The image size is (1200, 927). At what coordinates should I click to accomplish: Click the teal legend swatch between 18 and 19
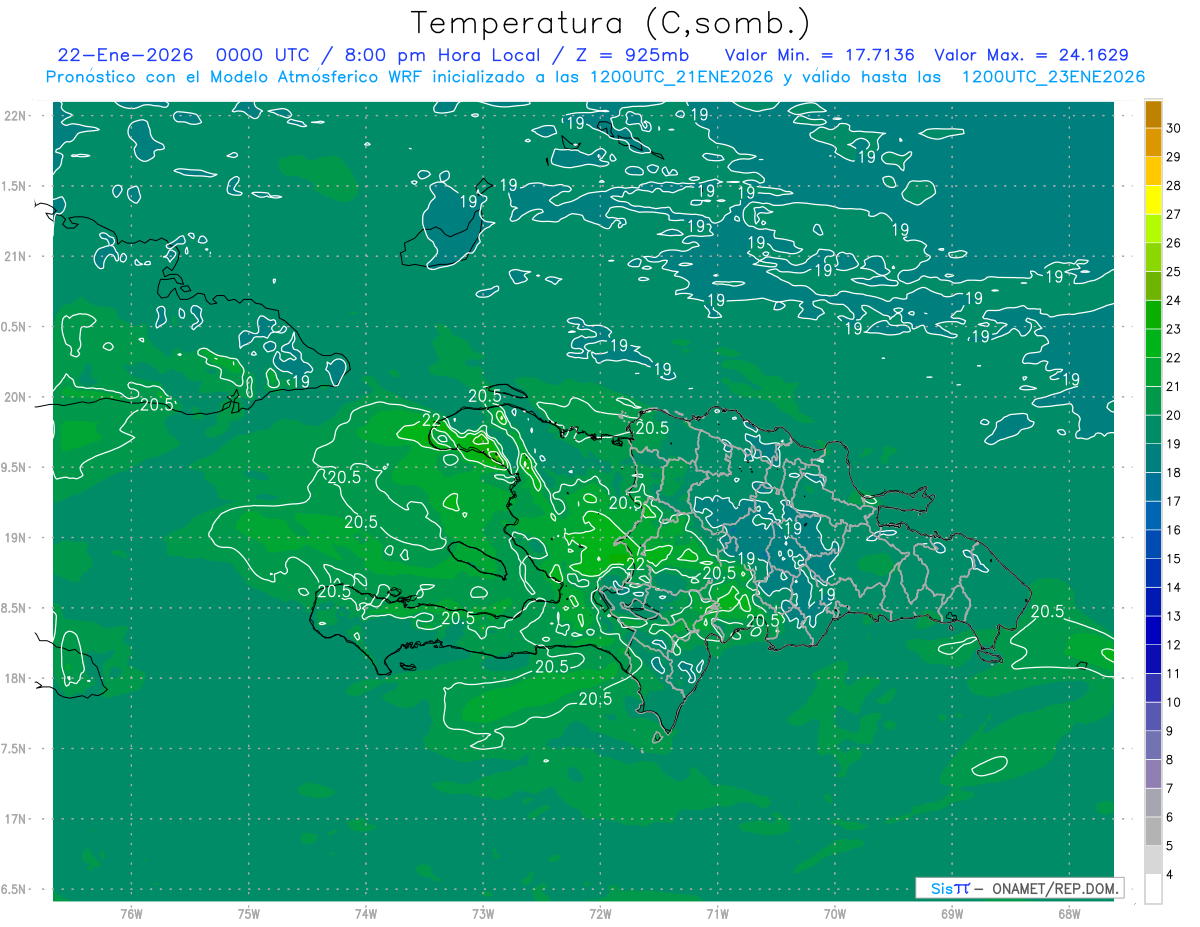1153,458
